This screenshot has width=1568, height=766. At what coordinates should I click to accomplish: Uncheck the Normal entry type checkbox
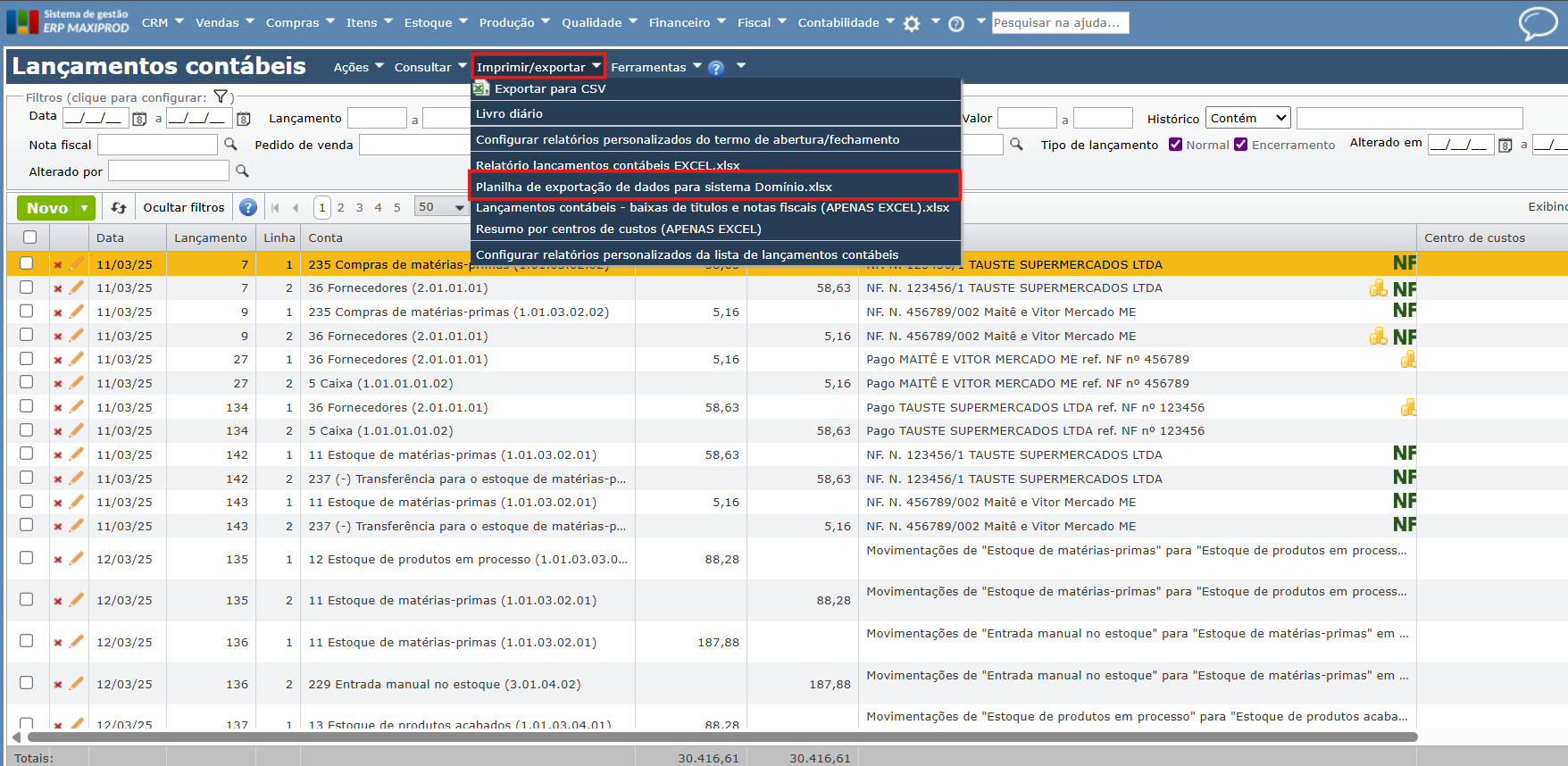pyautogui.click(x=1175, y=145)
